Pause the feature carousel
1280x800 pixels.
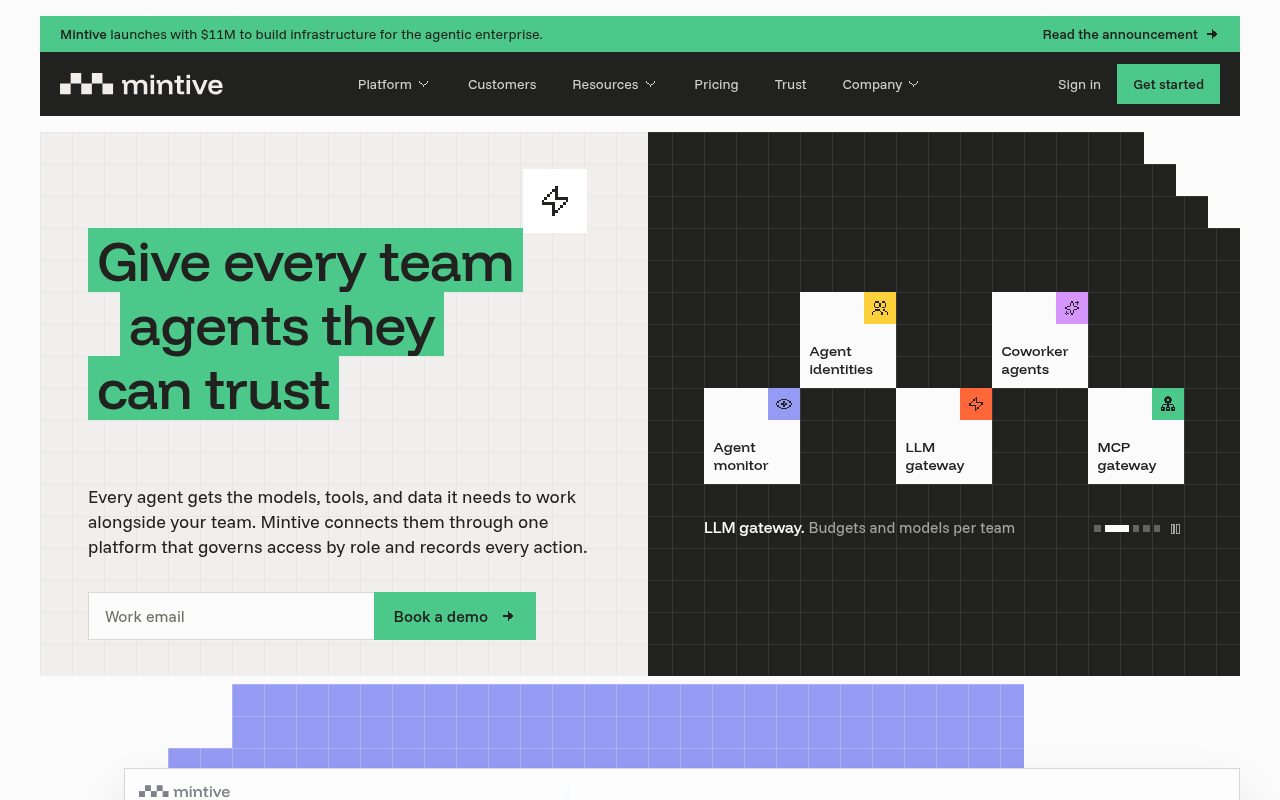click(1176, 528)
